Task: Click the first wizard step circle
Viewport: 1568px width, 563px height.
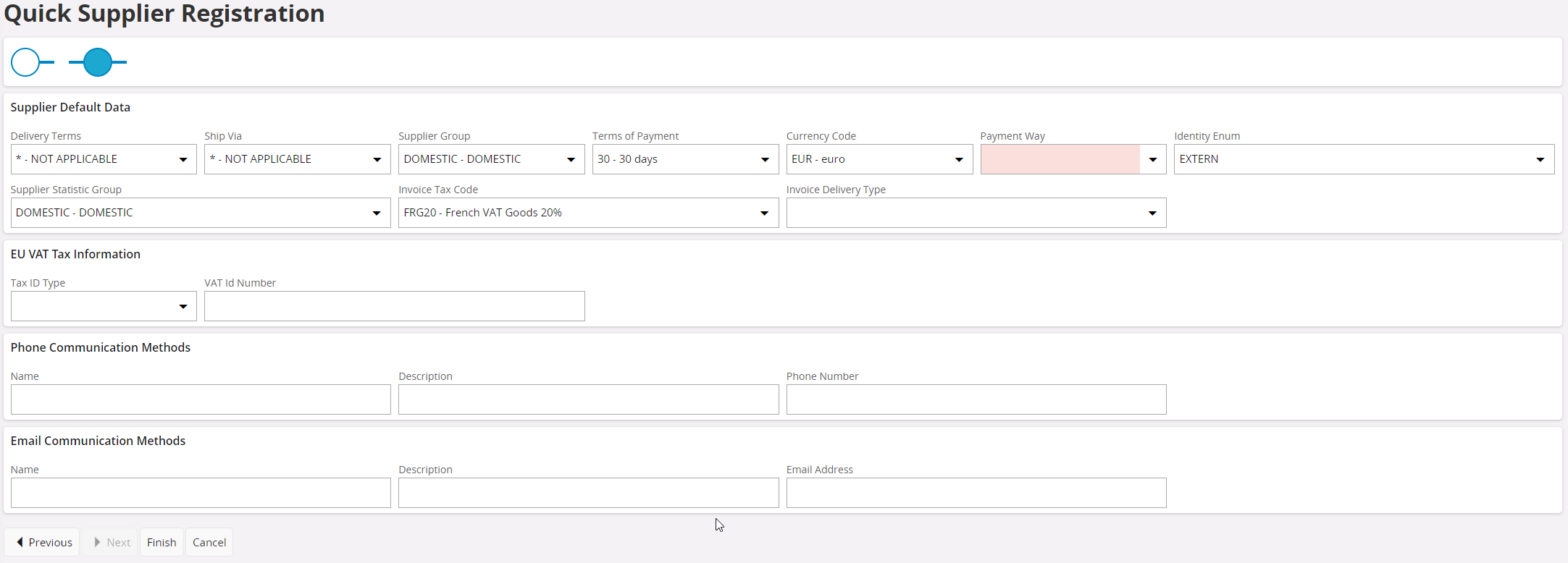Action: coord(25,62)
